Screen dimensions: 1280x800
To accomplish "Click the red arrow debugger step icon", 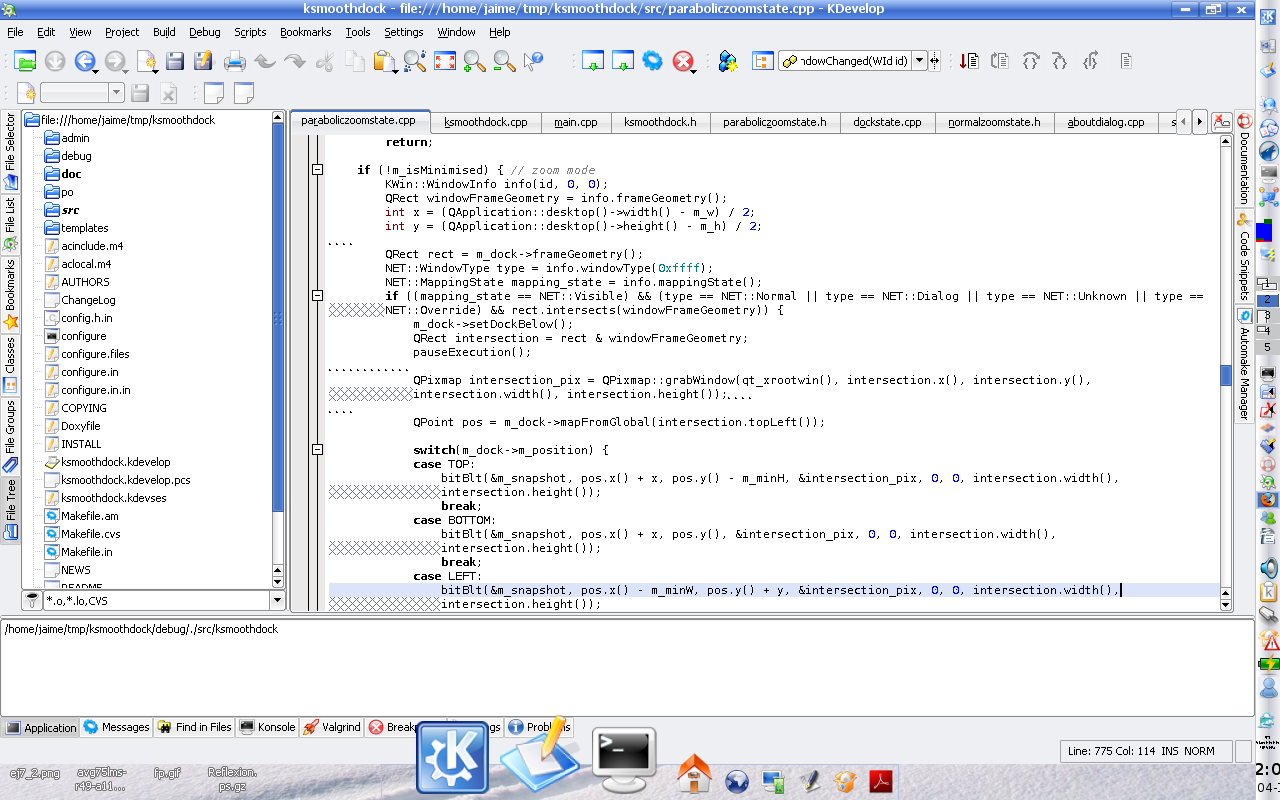I will [x=968, y=61].
